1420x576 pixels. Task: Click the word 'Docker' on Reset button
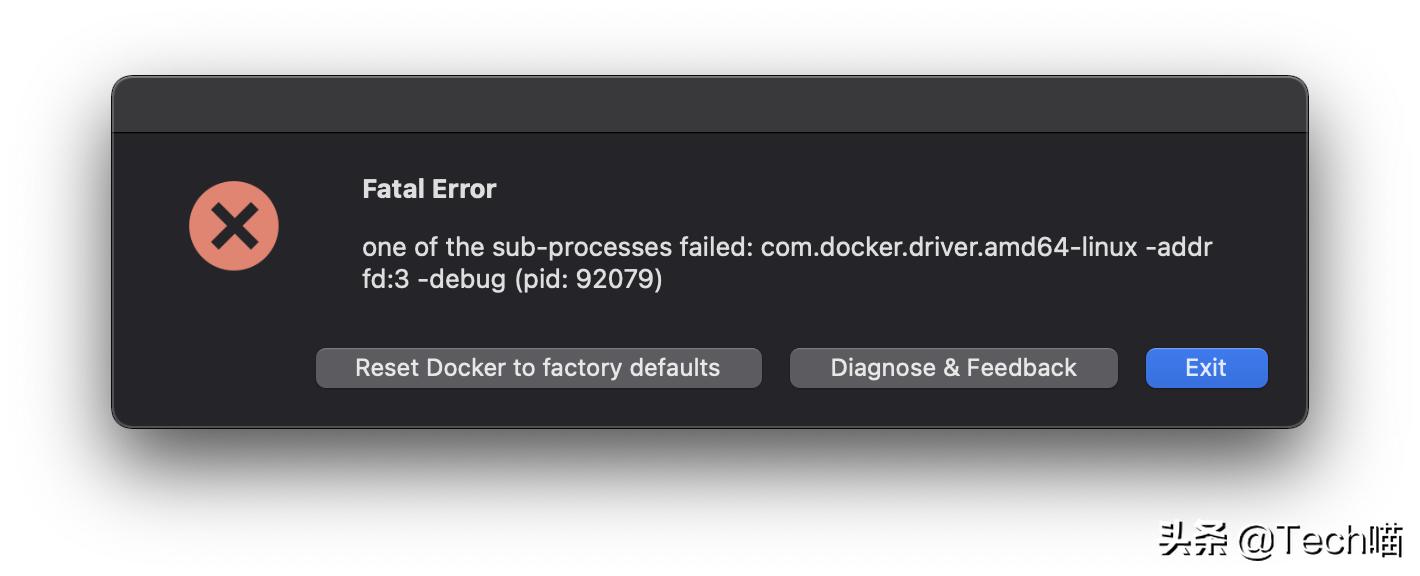[466, 368]
